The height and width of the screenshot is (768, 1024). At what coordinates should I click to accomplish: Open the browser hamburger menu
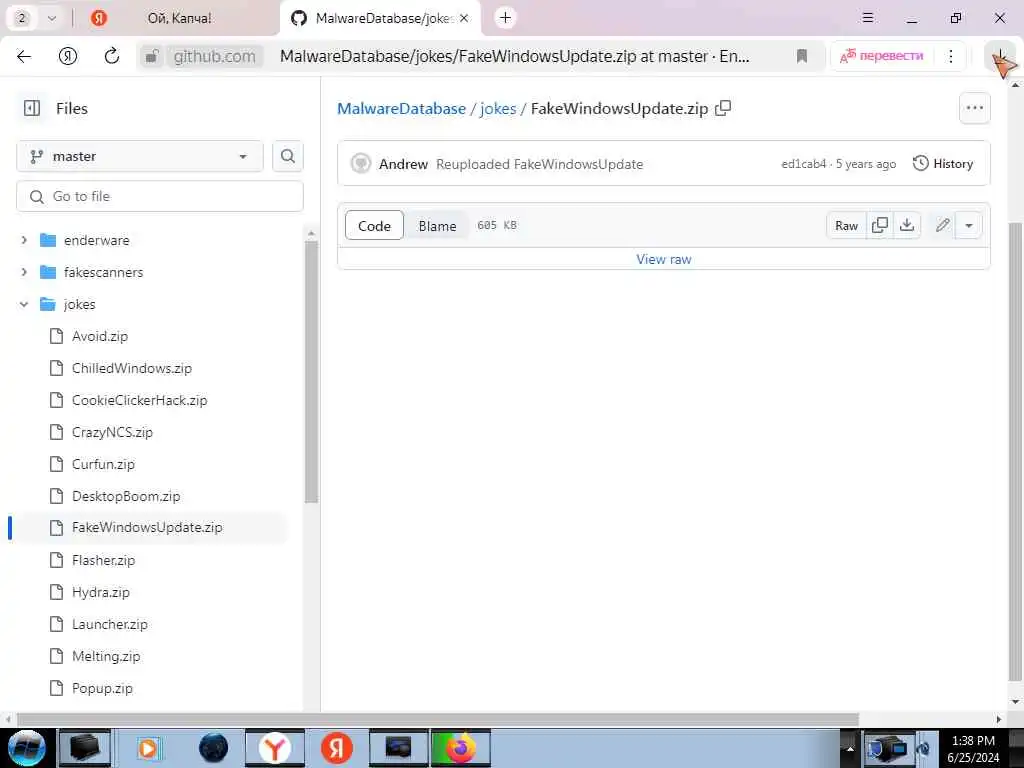867,18
